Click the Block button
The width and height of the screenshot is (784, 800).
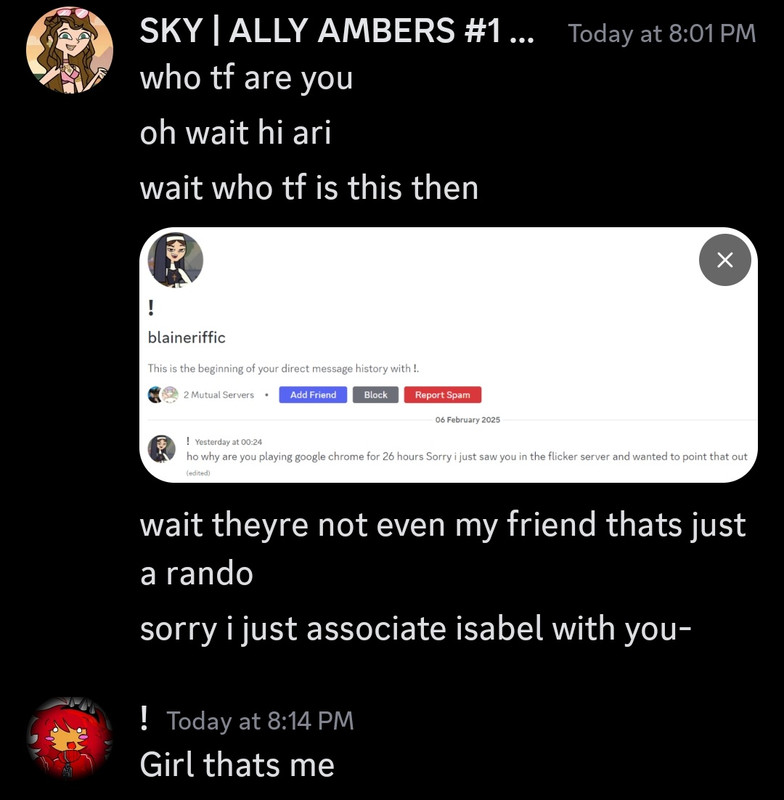[375, 394]
